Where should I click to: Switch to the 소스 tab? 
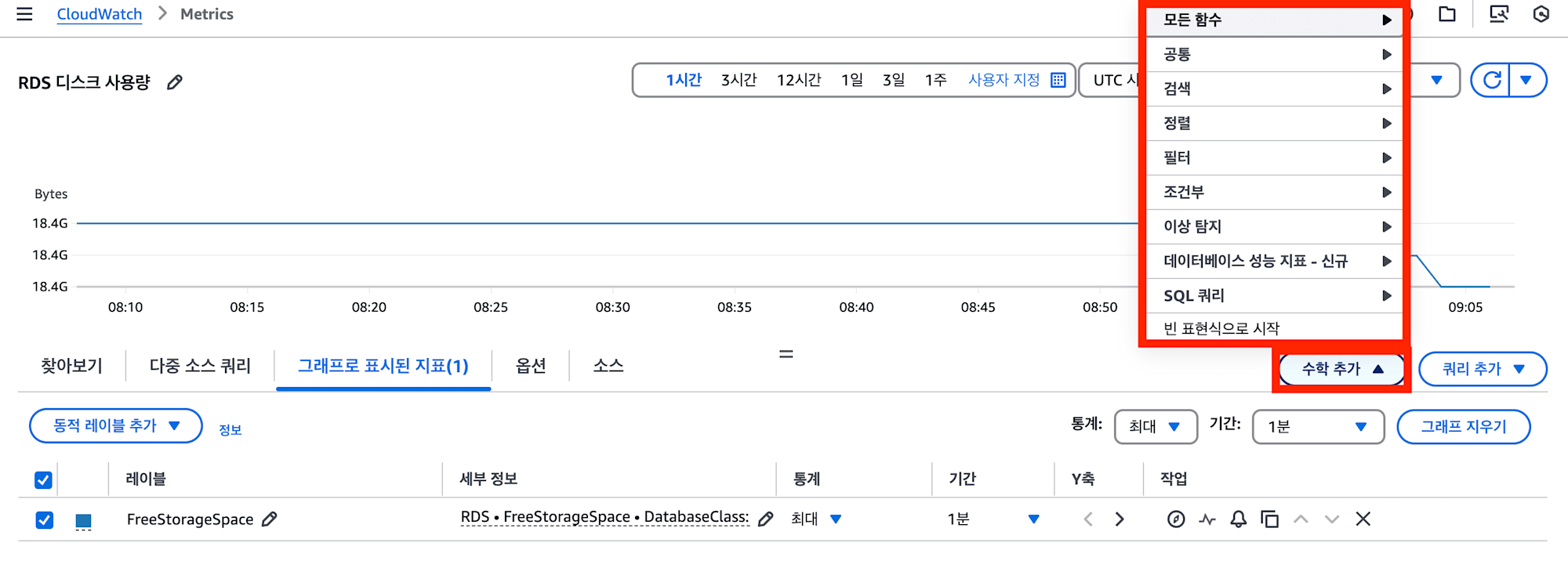608,366
